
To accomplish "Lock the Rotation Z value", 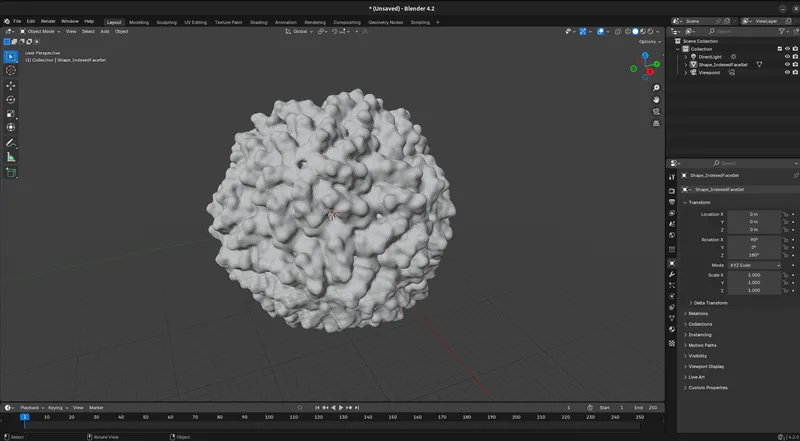I will [786, 255].
